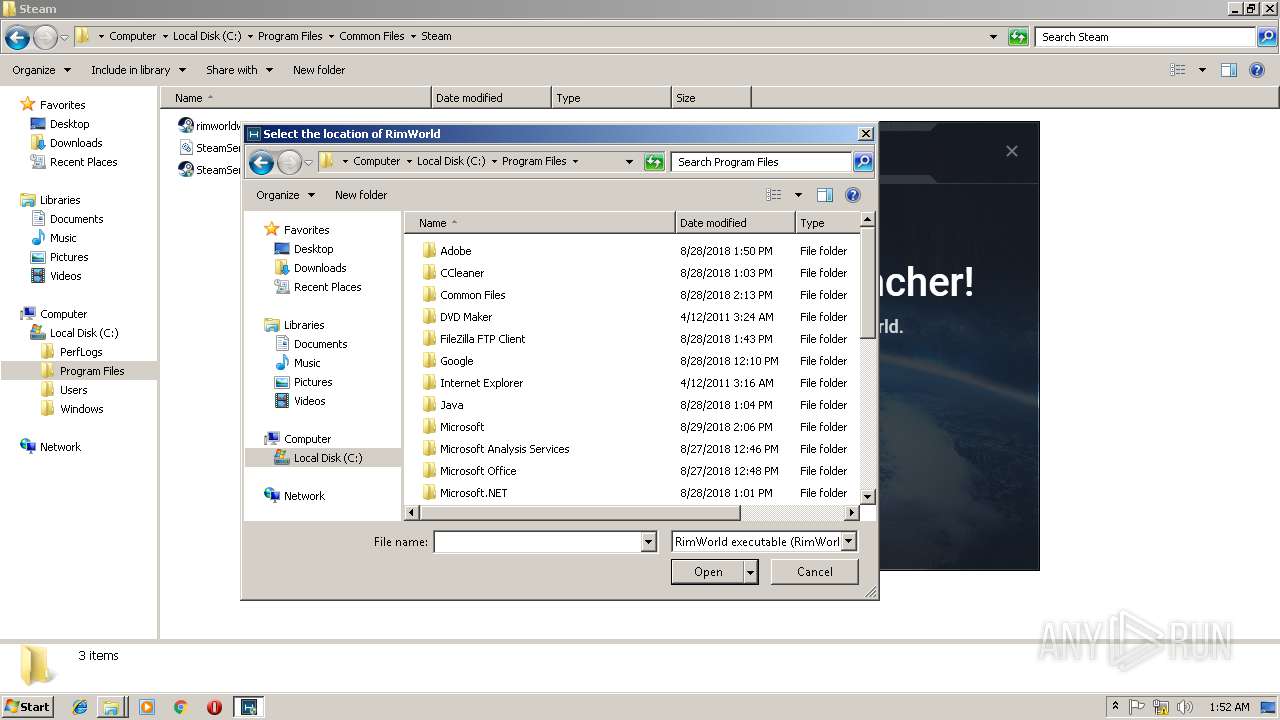
Task: Open the Organize dropdown in the dialog
Action: pyautogui.click(x=285, y=195)
